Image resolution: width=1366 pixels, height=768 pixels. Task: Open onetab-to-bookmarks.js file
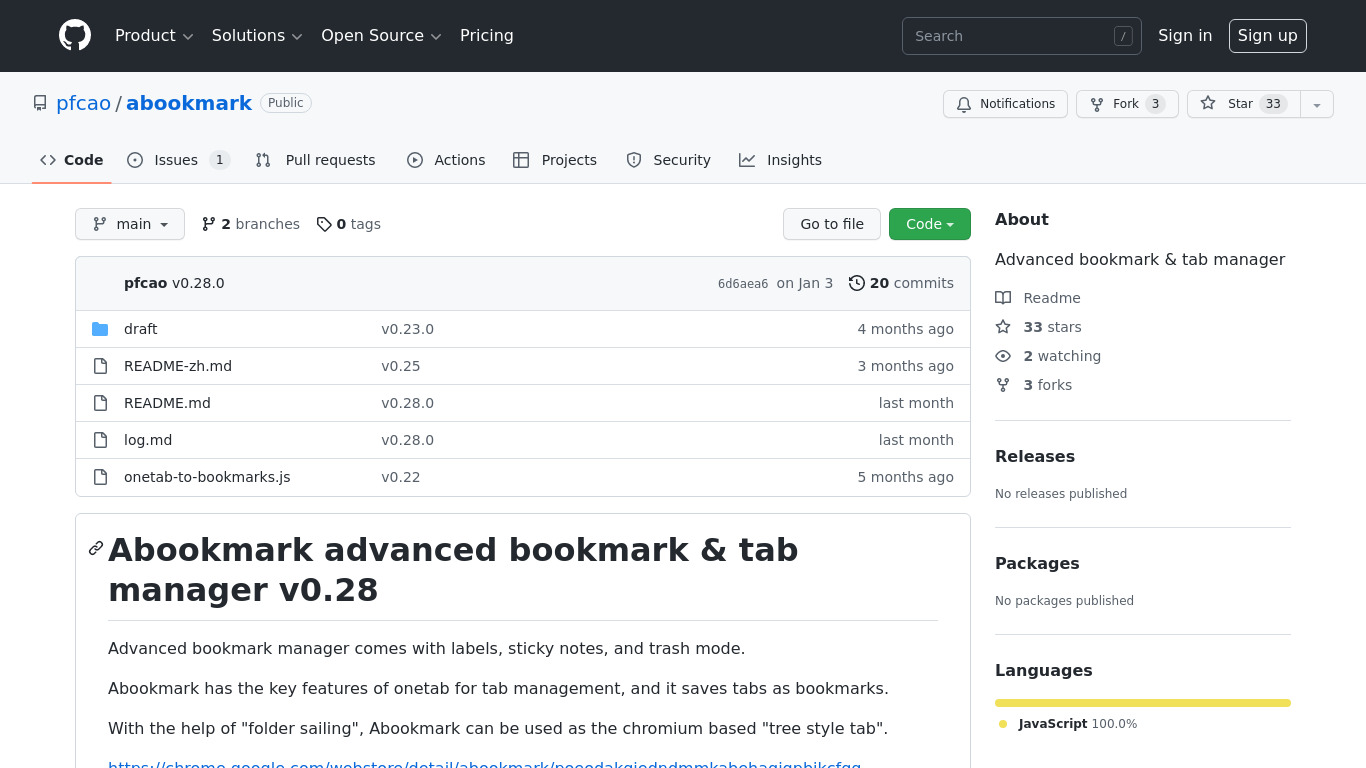pos(207,477)
